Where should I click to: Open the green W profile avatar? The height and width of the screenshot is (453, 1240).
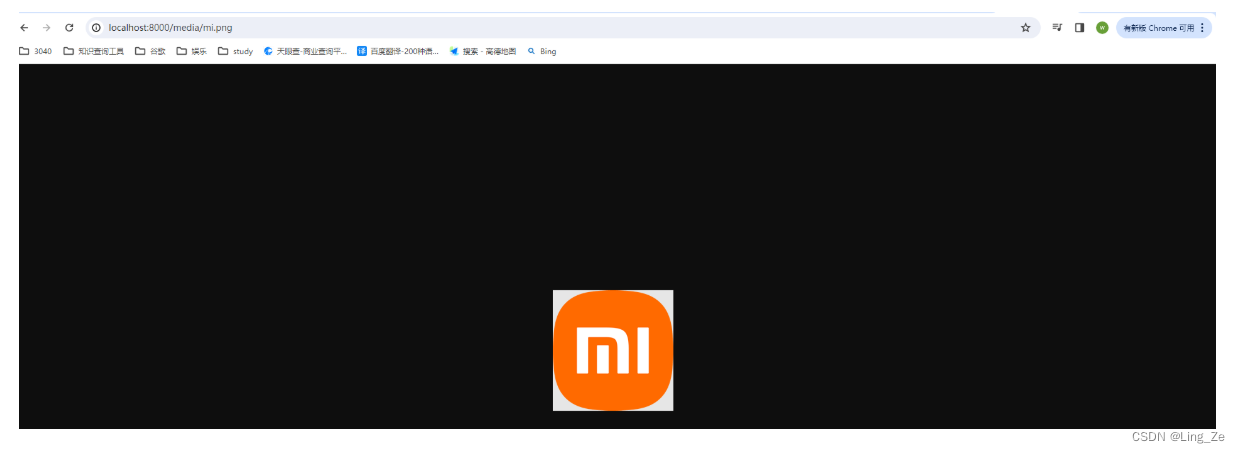coord(1102,28)
